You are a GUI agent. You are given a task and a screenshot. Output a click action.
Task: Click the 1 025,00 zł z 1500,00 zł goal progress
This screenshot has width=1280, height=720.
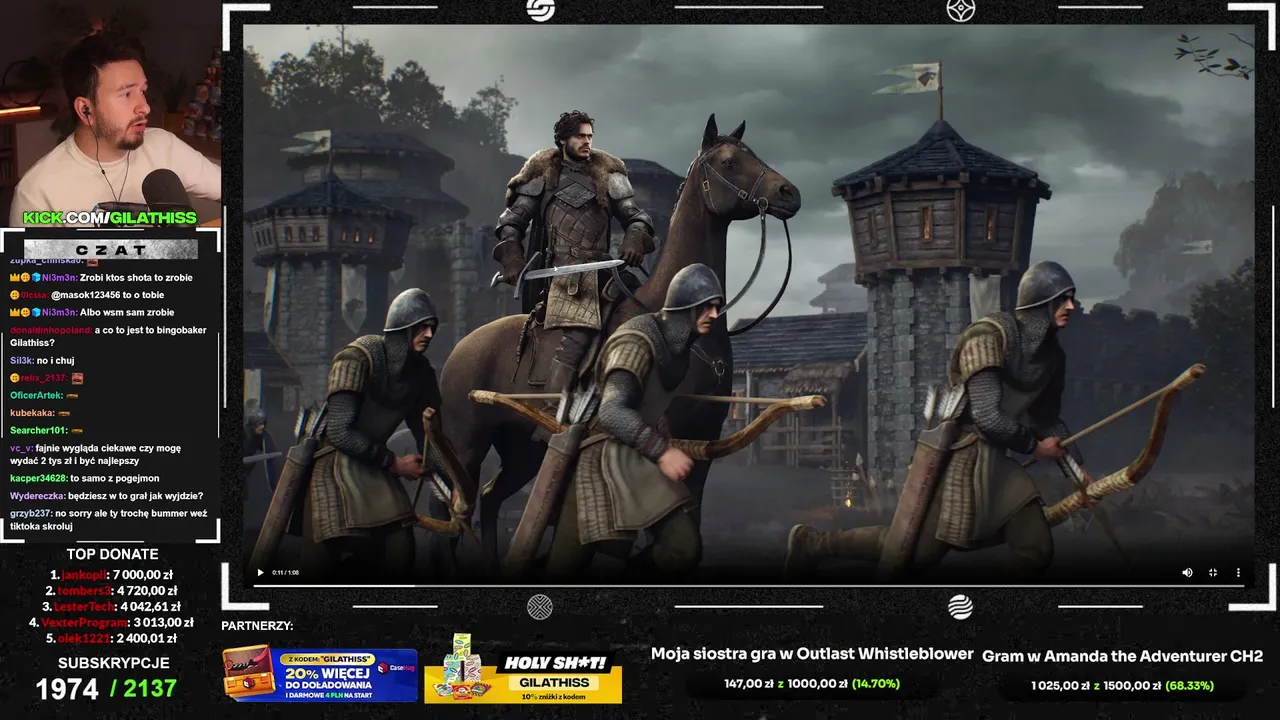(x=1122, y=686)
